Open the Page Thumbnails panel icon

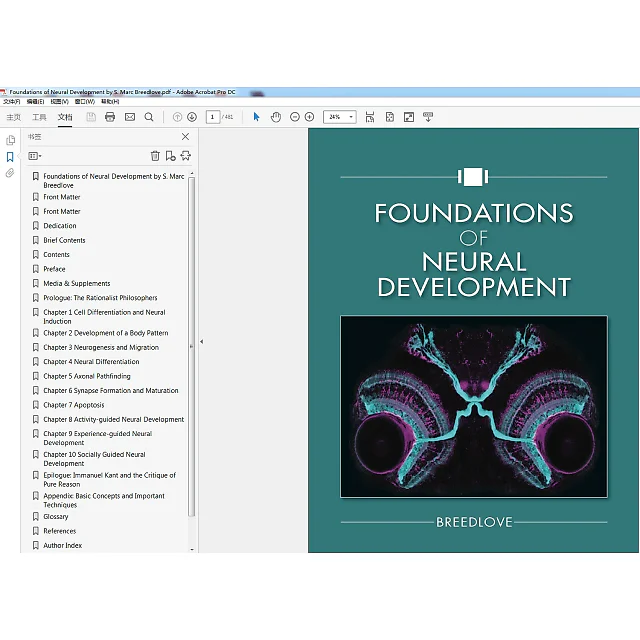pos(11,140)
